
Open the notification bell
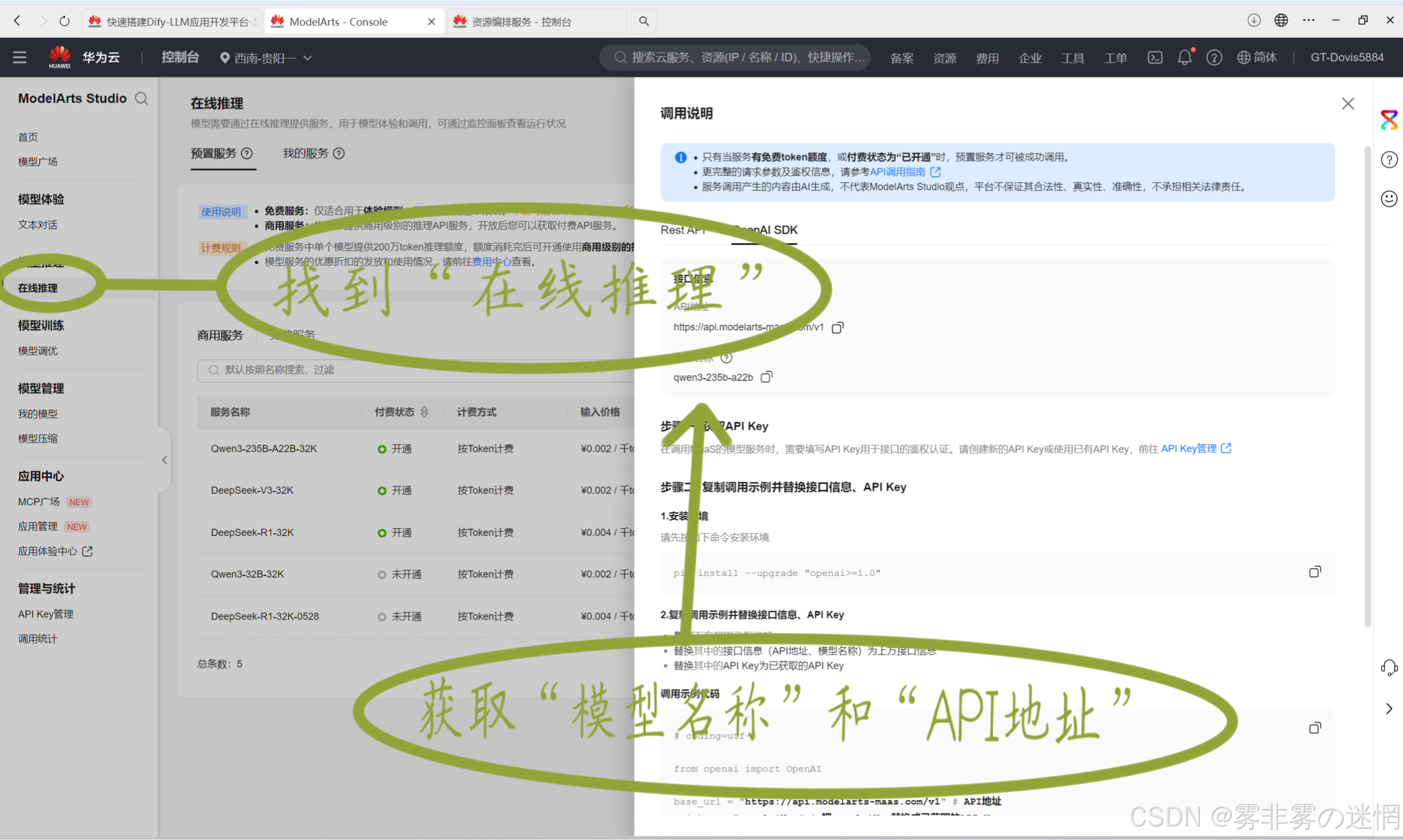tap(1184, 57)
